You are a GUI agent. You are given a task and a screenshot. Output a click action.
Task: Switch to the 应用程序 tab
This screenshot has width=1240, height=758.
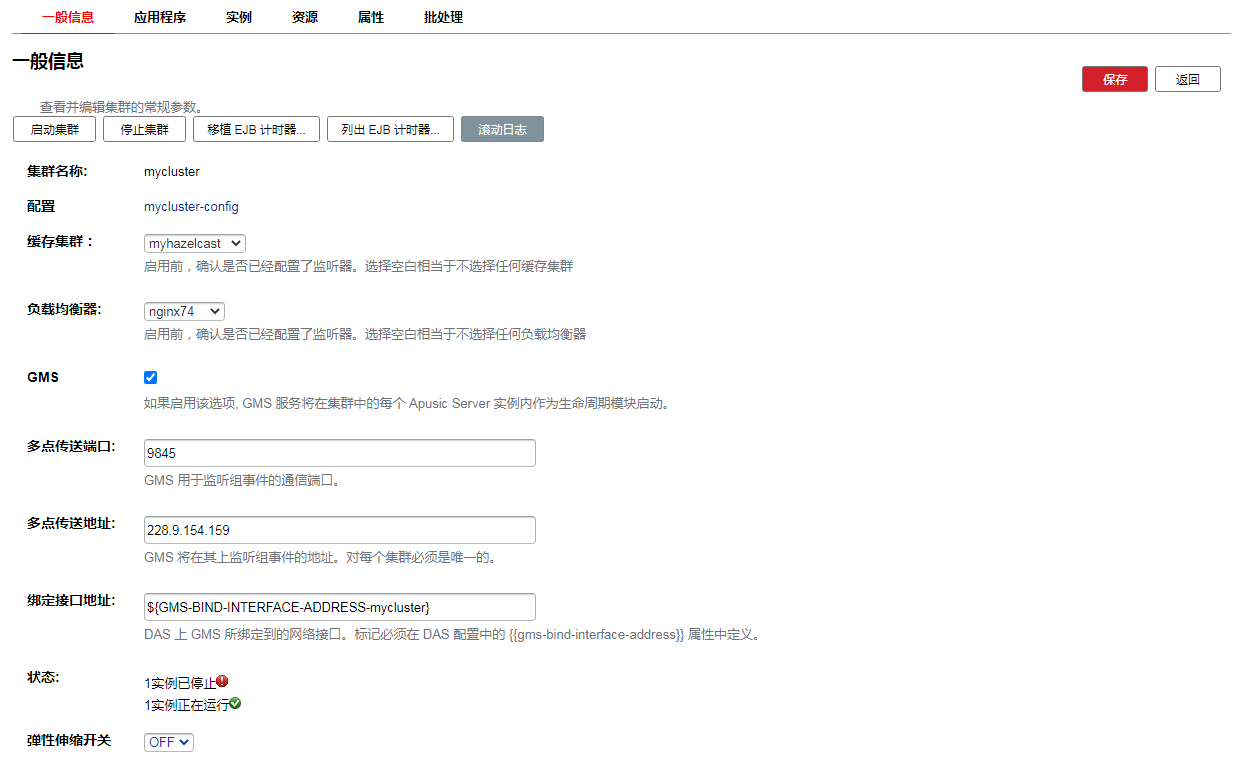pyautogui.click(x=160, y=17)
